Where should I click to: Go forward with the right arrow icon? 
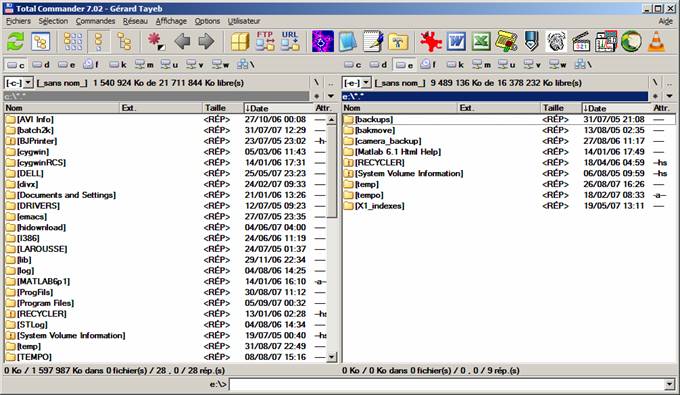coord(206,42)
